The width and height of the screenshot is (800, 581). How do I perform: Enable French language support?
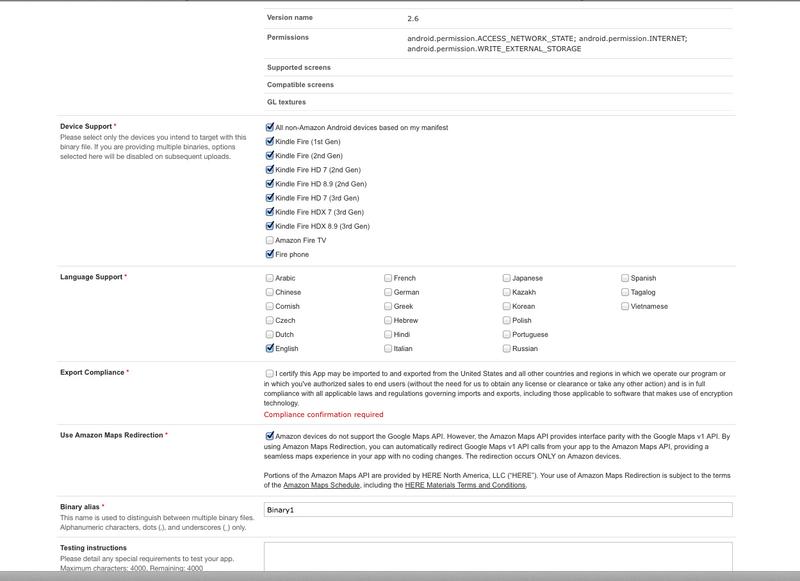tap(388, 278)
